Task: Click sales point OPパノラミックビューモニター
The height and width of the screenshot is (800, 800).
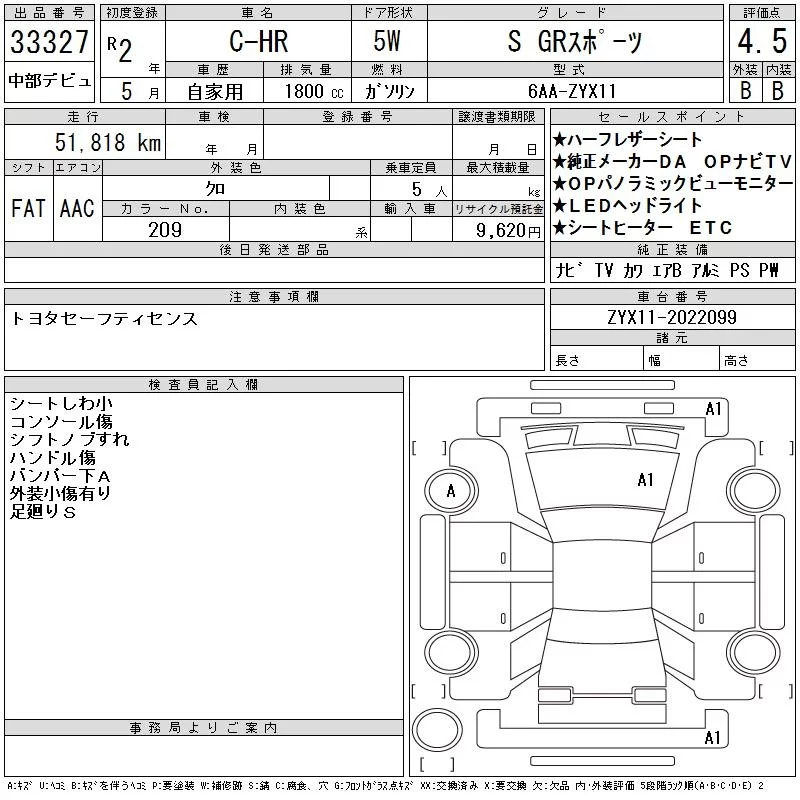Action: click(673, 183)
